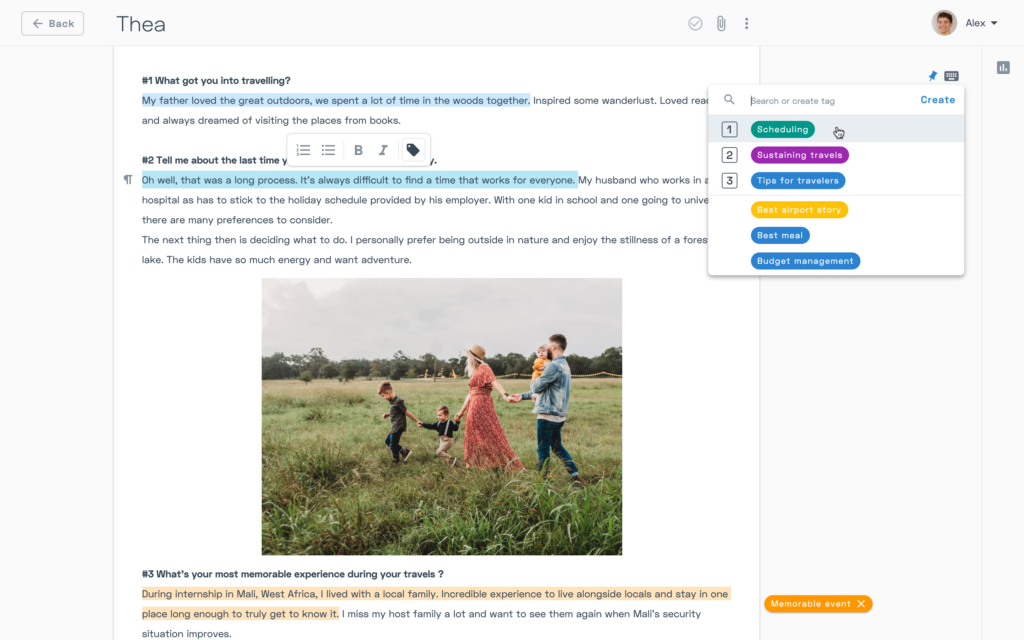Click shortcut key 1 box
This screenshot has width=1024, height=640.
coord(729,129)
